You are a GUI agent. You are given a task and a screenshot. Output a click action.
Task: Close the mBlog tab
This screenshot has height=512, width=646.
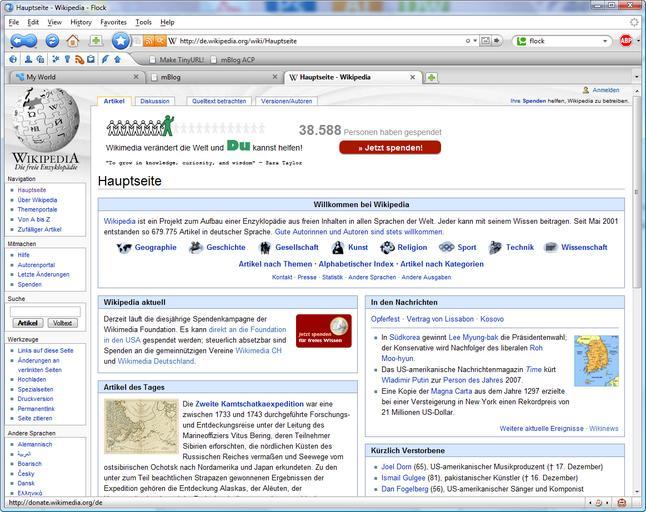click(x=275, y=77)
